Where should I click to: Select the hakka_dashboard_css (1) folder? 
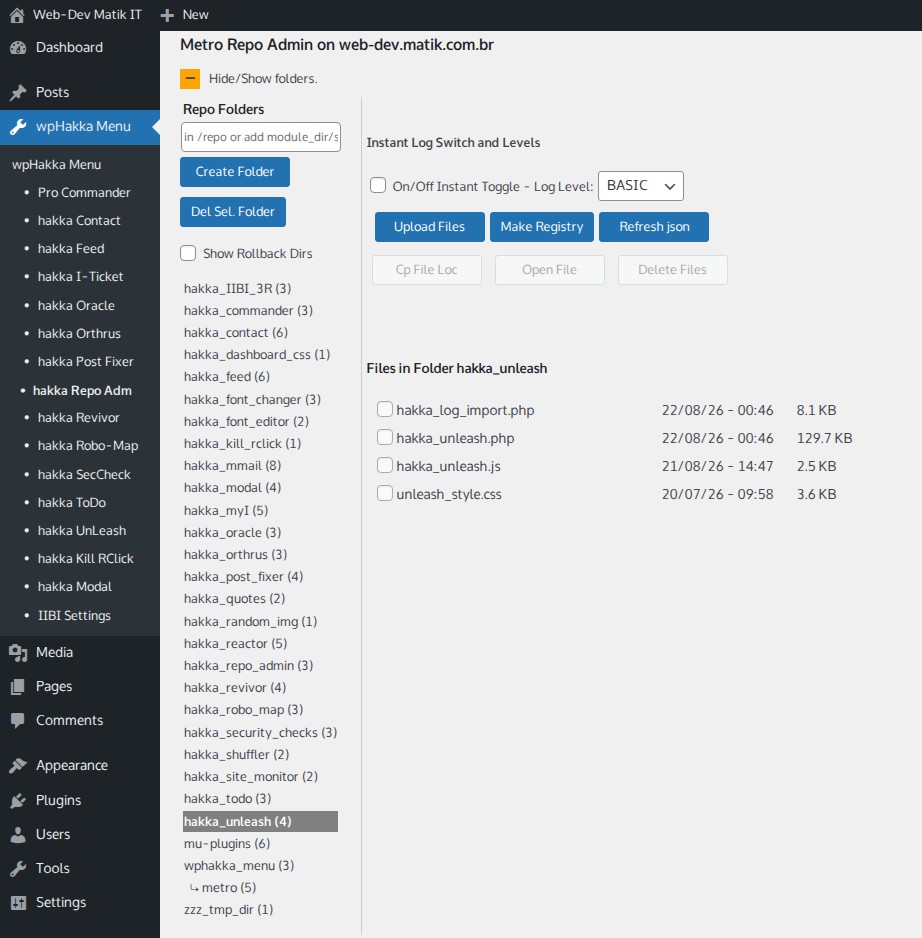coord(257,355)
